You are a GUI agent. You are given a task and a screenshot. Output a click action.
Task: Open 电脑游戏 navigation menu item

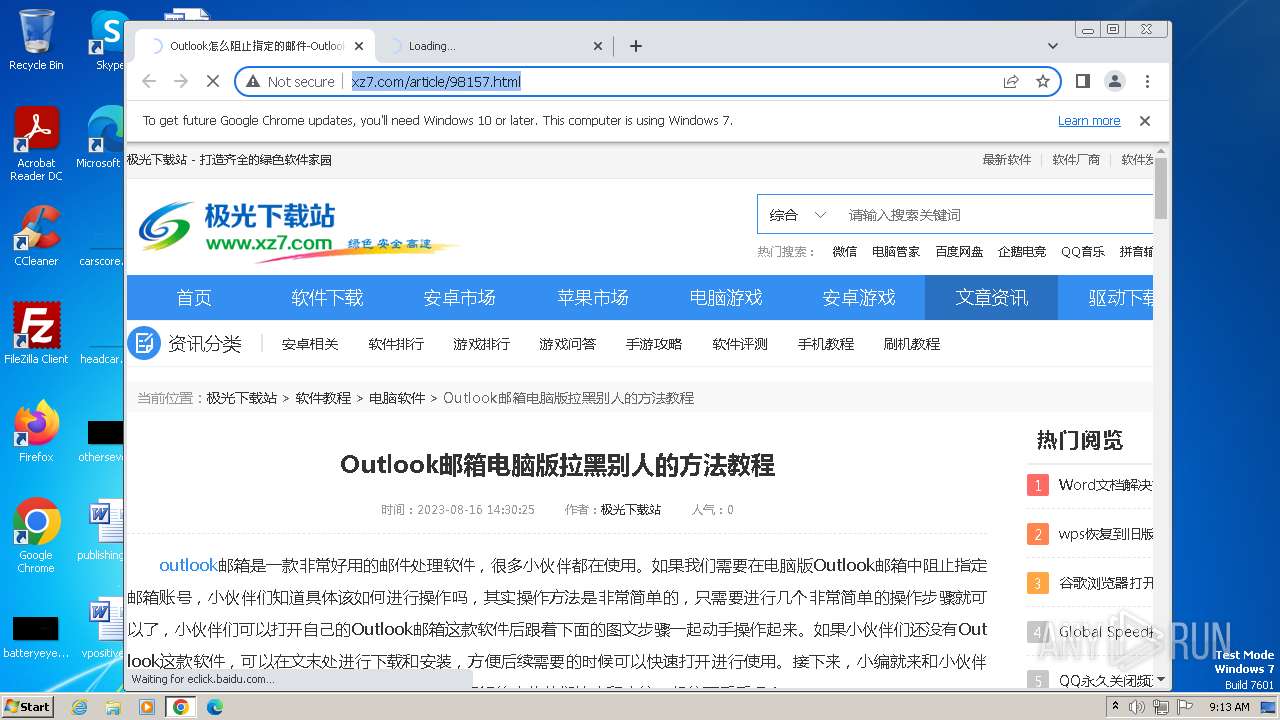coord(726,298)
